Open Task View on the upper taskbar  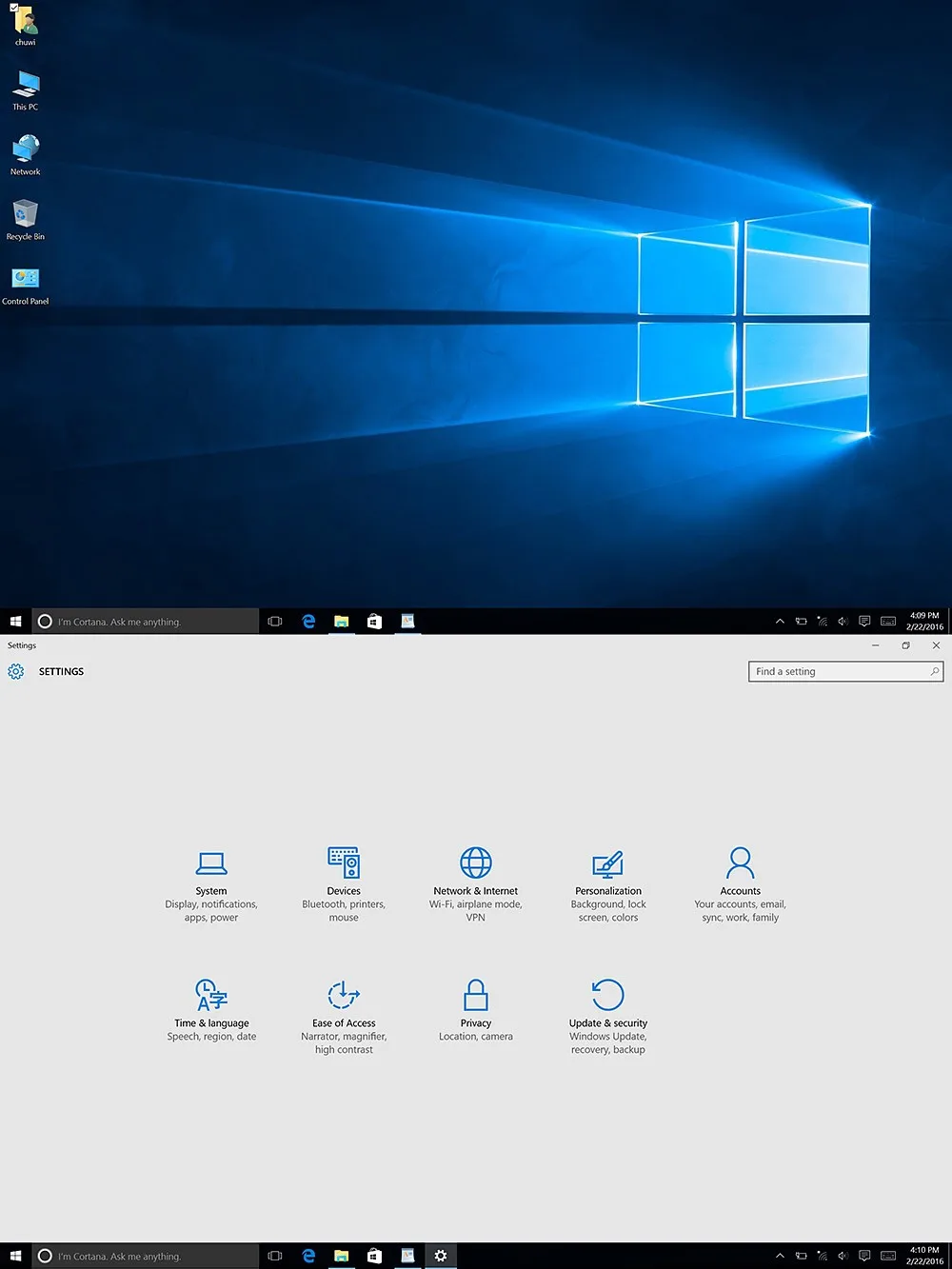[x=275, y=622]
